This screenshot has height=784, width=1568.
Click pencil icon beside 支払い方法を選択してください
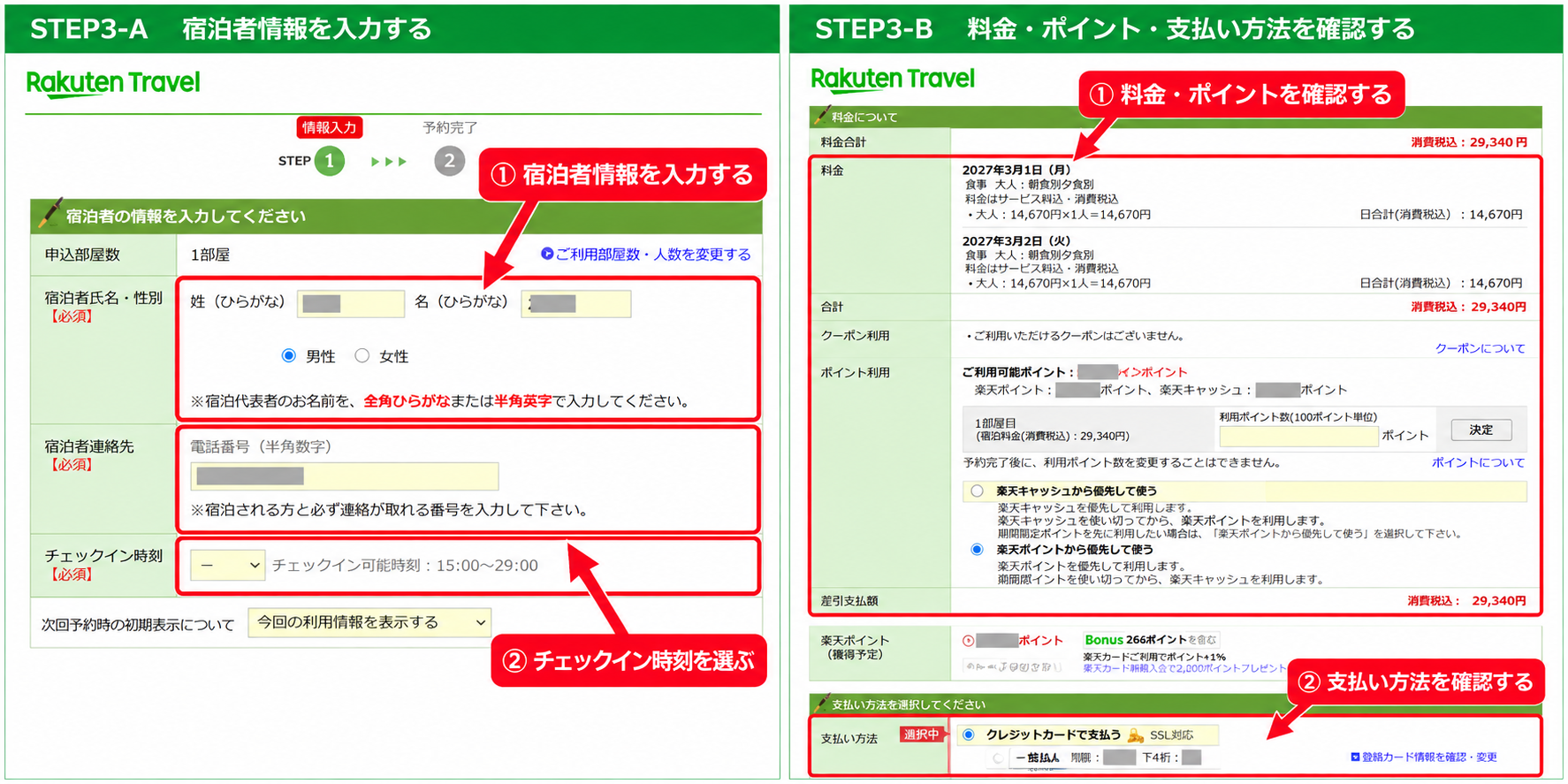point(822,702)
